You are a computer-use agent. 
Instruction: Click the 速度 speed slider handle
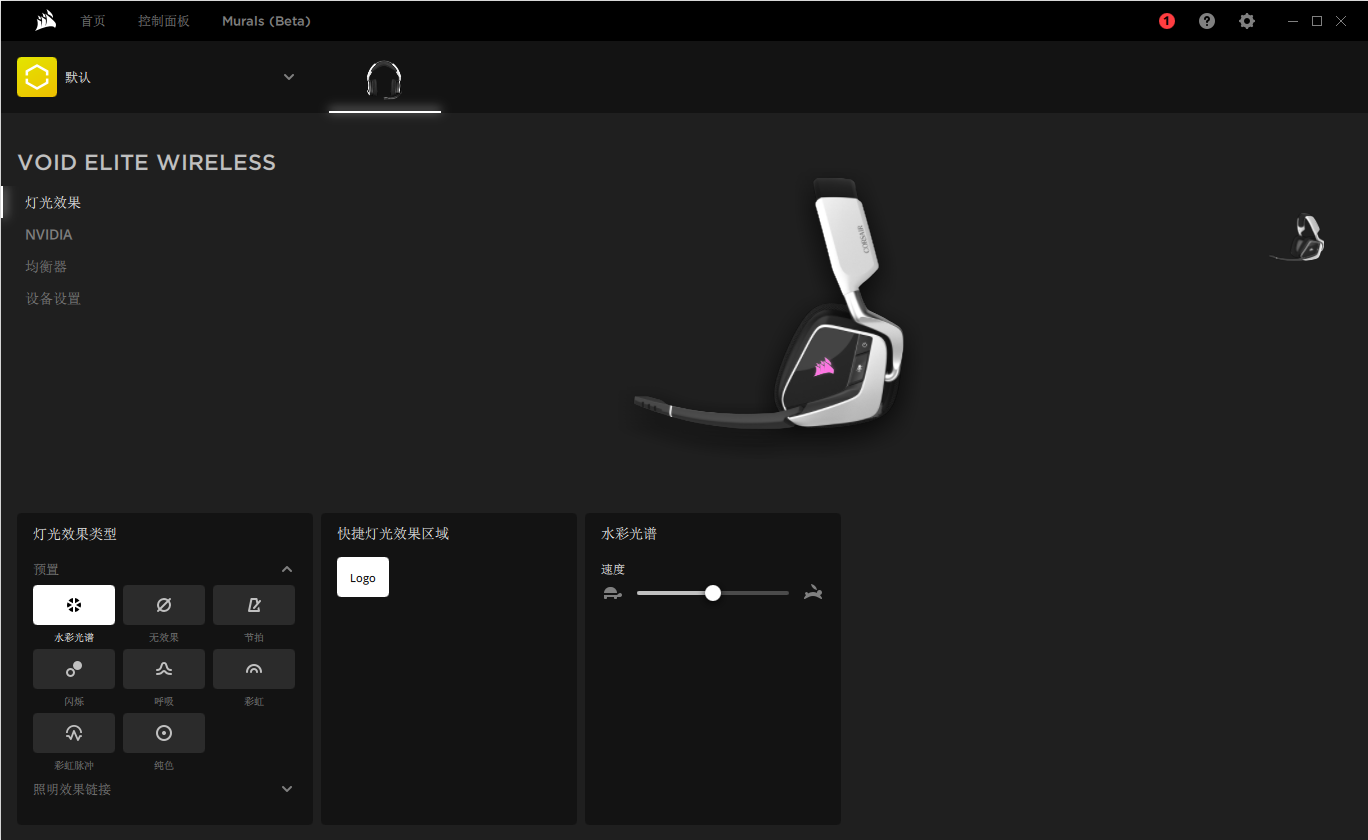click(x=713, y=593)
